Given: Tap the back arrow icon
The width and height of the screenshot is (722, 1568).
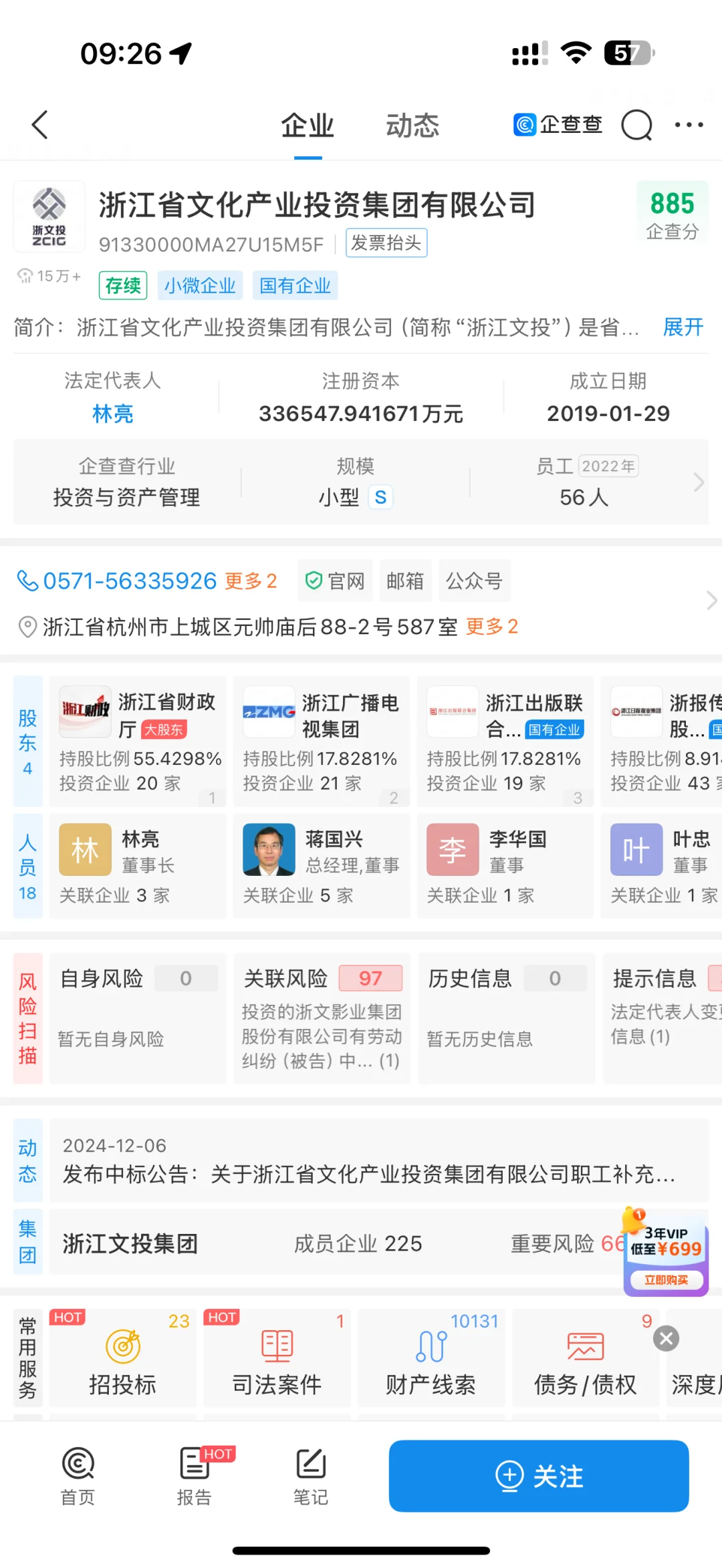Looking at the screenshot, I should [x=40, y=125].
